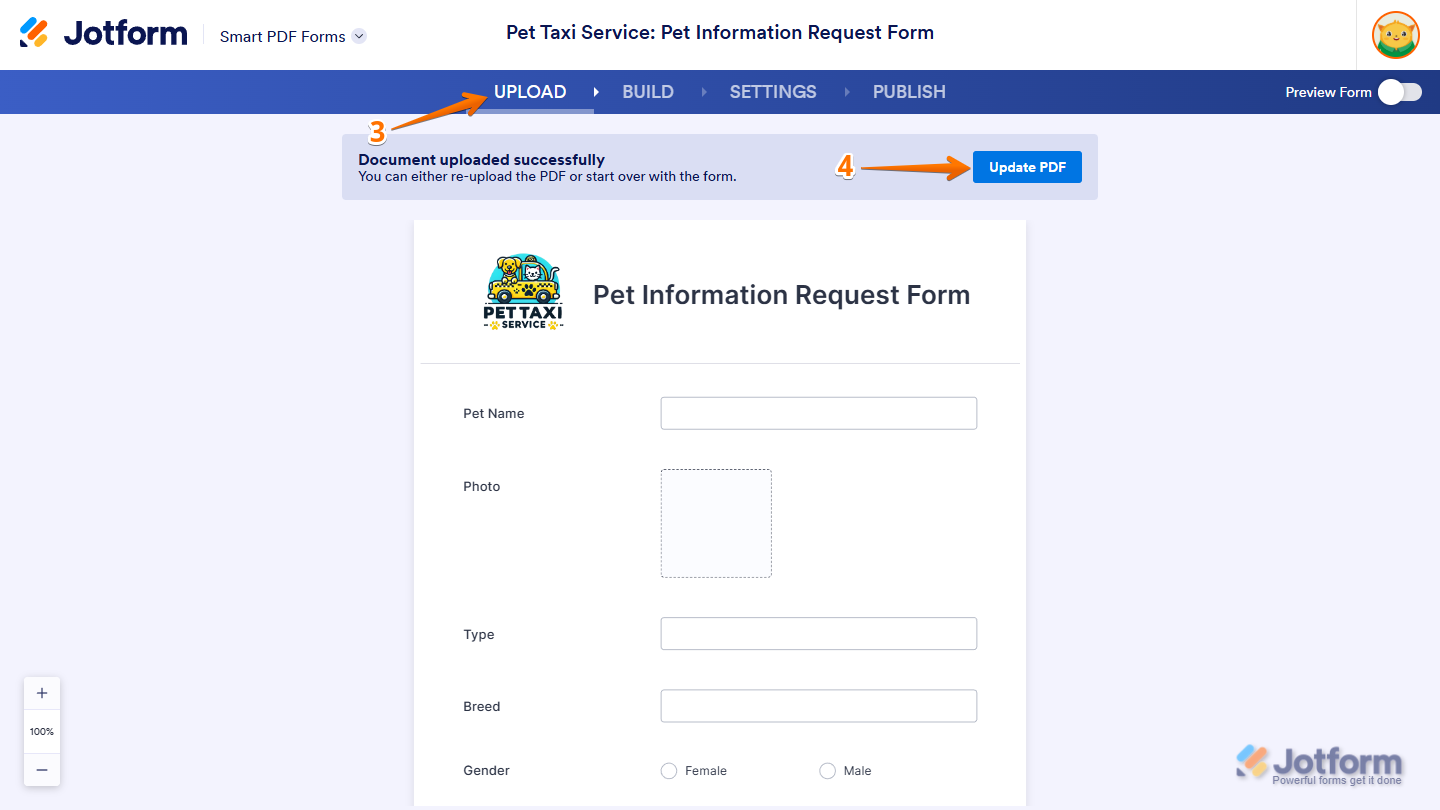Select the Male gender radio button
The image size is (1440, 810).
(x=827, y=771)
